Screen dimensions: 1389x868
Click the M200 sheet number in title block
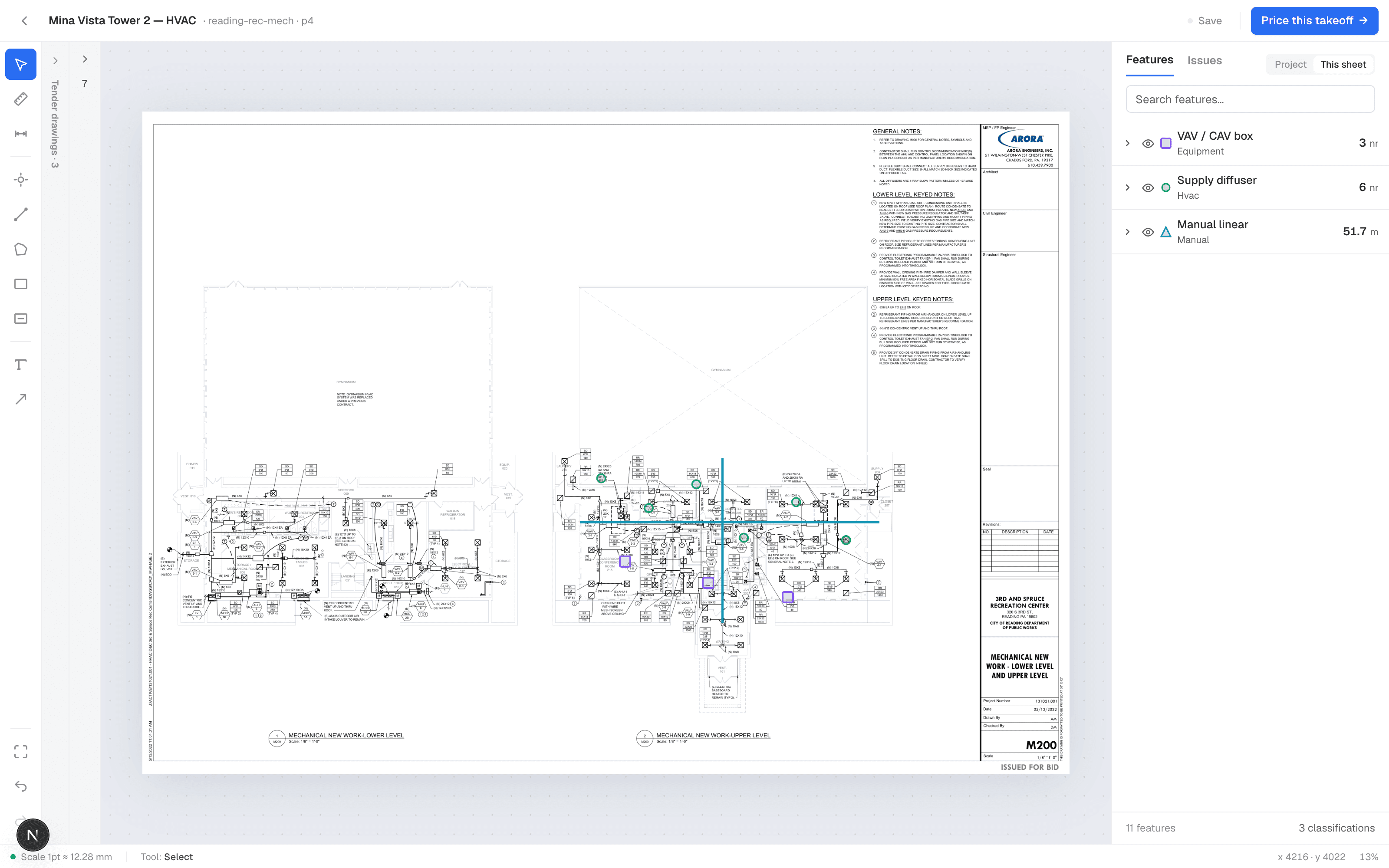(x=1040, y=745)
